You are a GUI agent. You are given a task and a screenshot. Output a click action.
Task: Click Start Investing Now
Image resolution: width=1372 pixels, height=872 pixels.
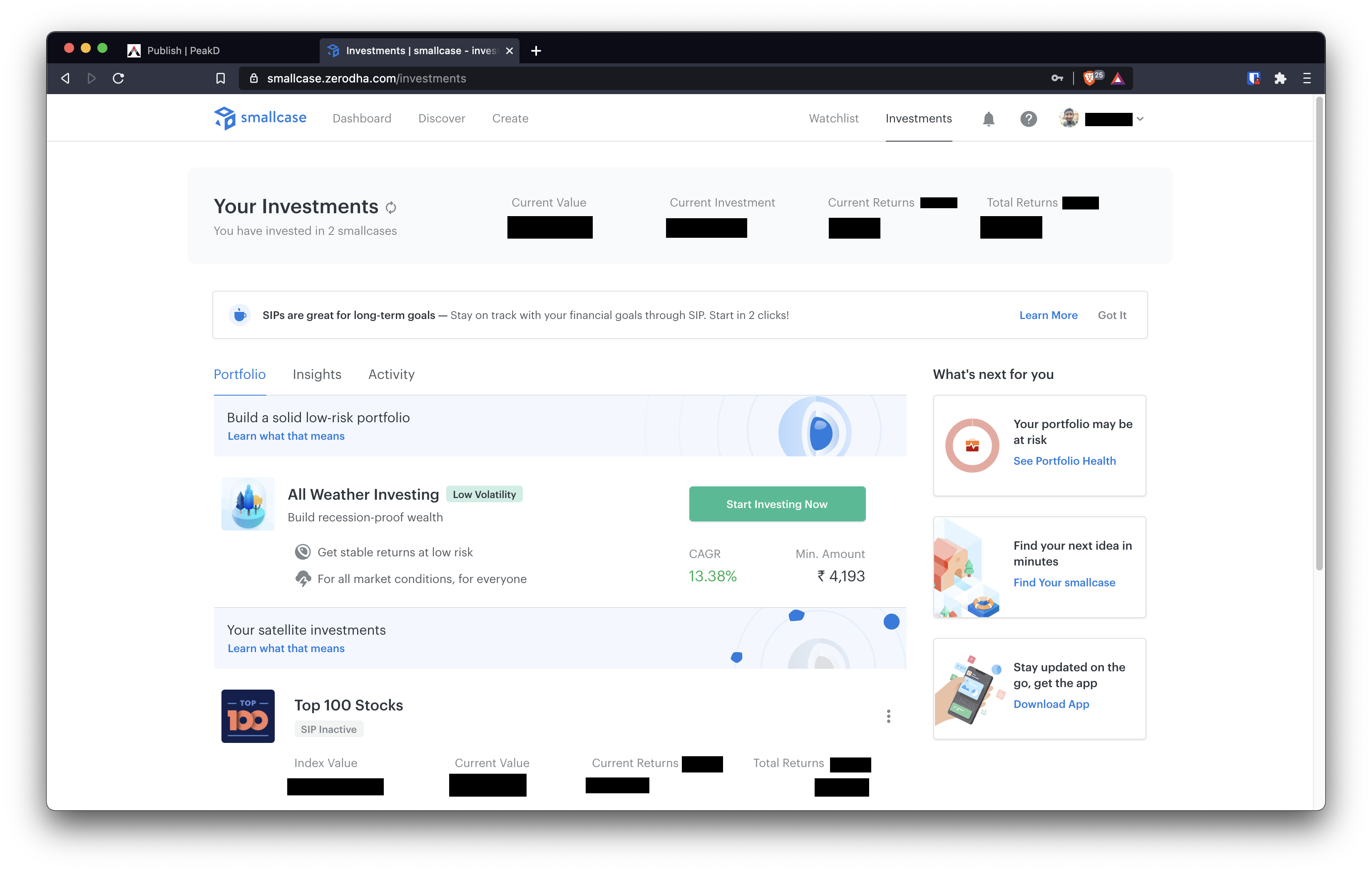coord(777,504)
